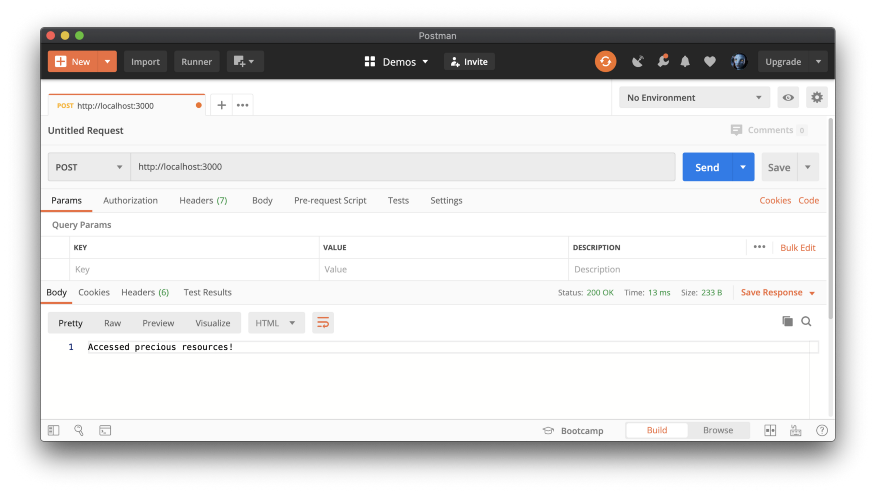Open response Cookies tab
The image size is (875, 494).
coord(94,292)
